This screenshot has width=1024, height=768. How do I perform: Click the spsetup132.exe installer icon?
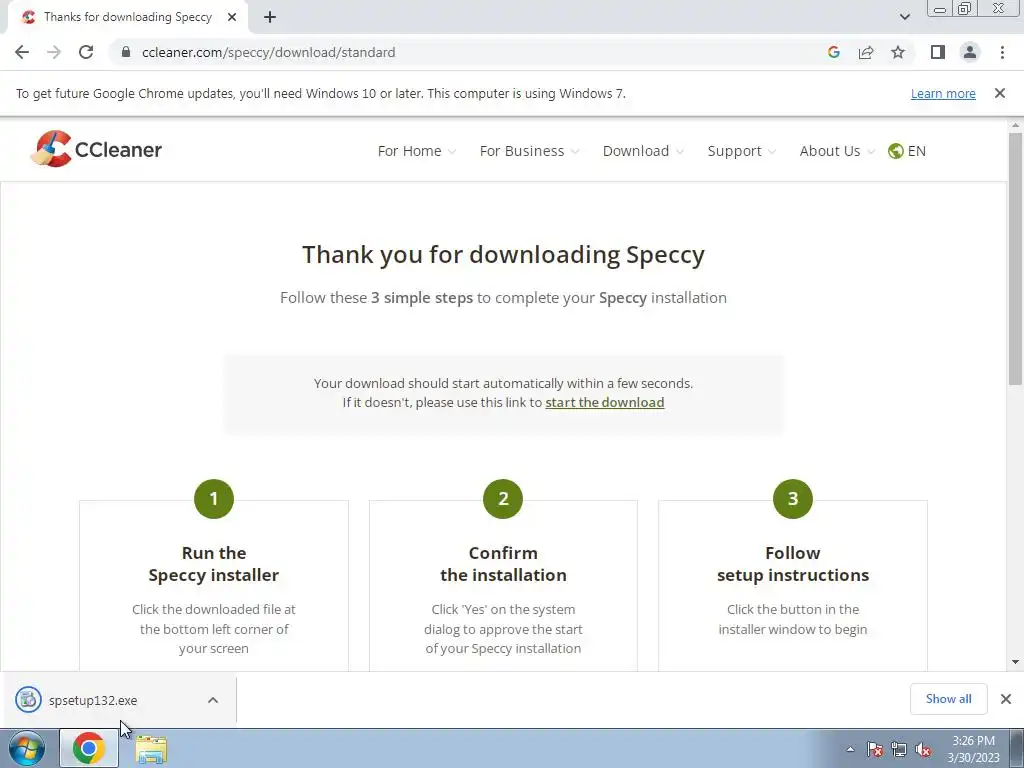pyautogui.click(x=28, y=699)
